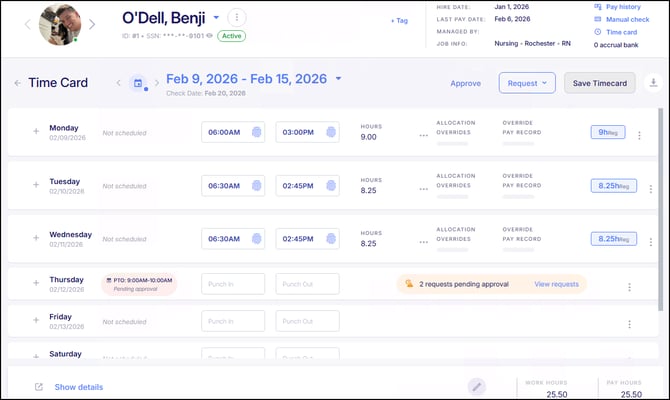The height and width of the screenshot is (400, 670).
Task: Click View requests on Thursday row
Action: click(x=556, y=284)
